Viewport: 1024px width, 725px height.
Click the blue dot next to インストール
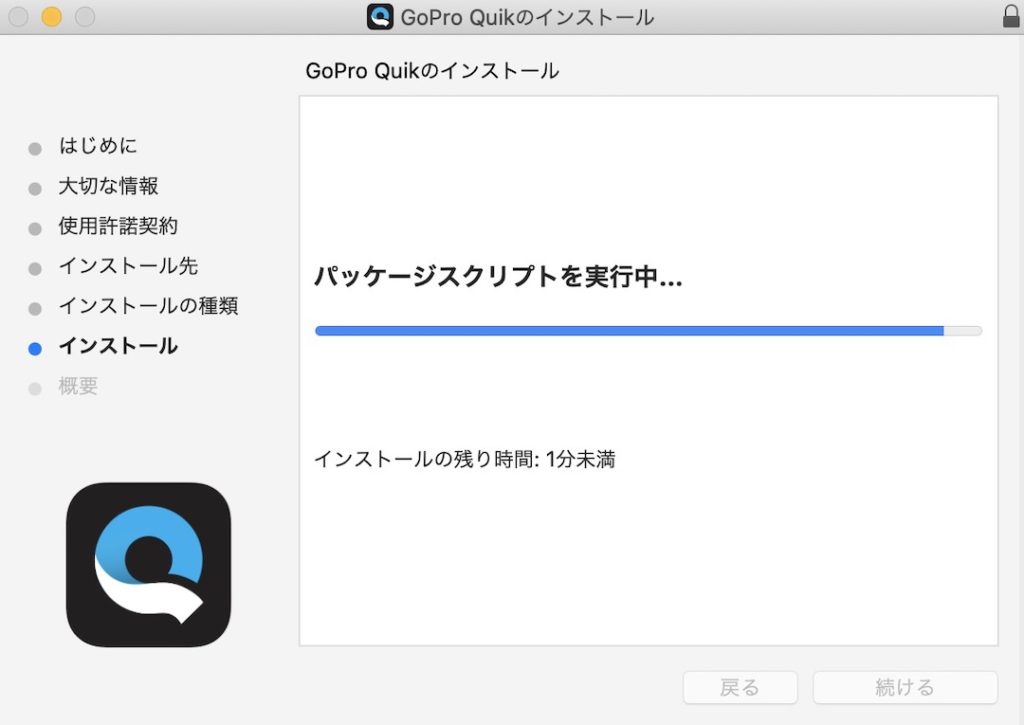[34, 346]
